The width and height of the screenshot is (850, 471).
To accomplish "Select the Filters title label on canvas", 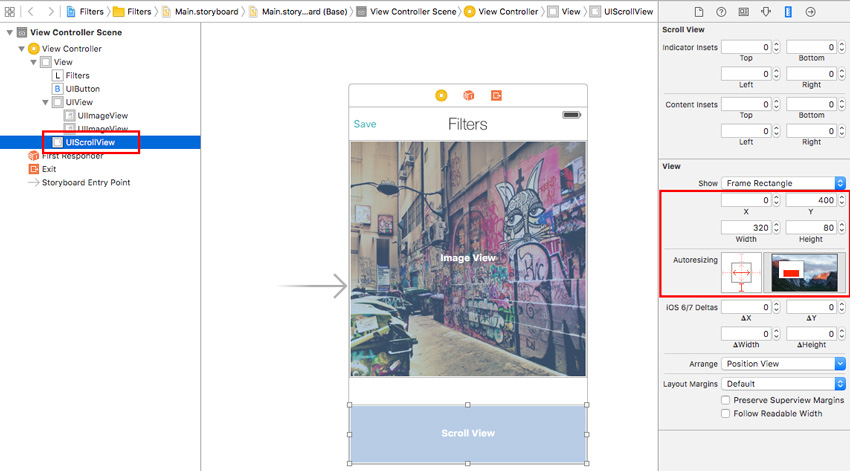I will coord(467,124).
